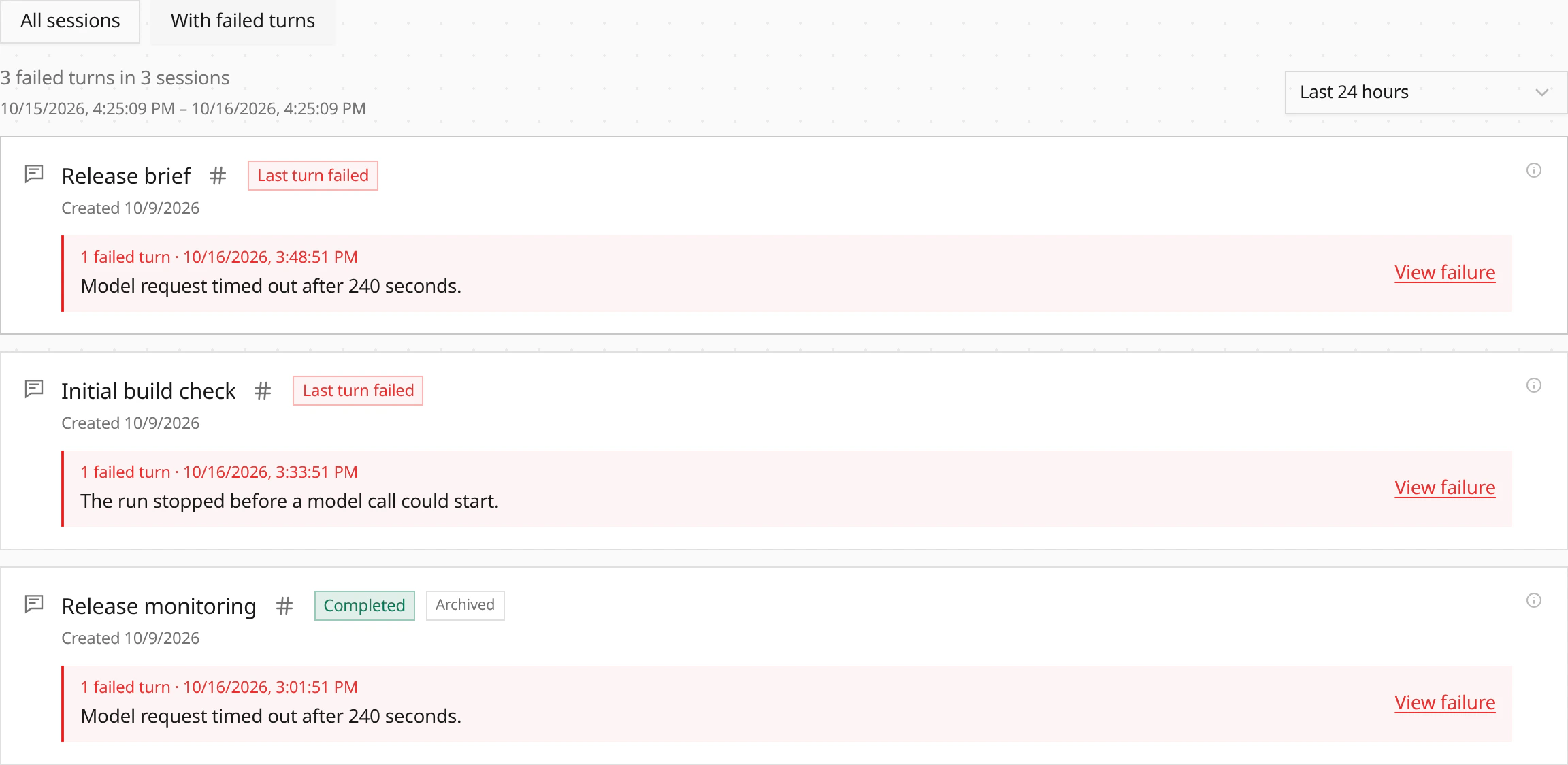
Task: Open the Release monitoring session title
Action: [159, 606]
